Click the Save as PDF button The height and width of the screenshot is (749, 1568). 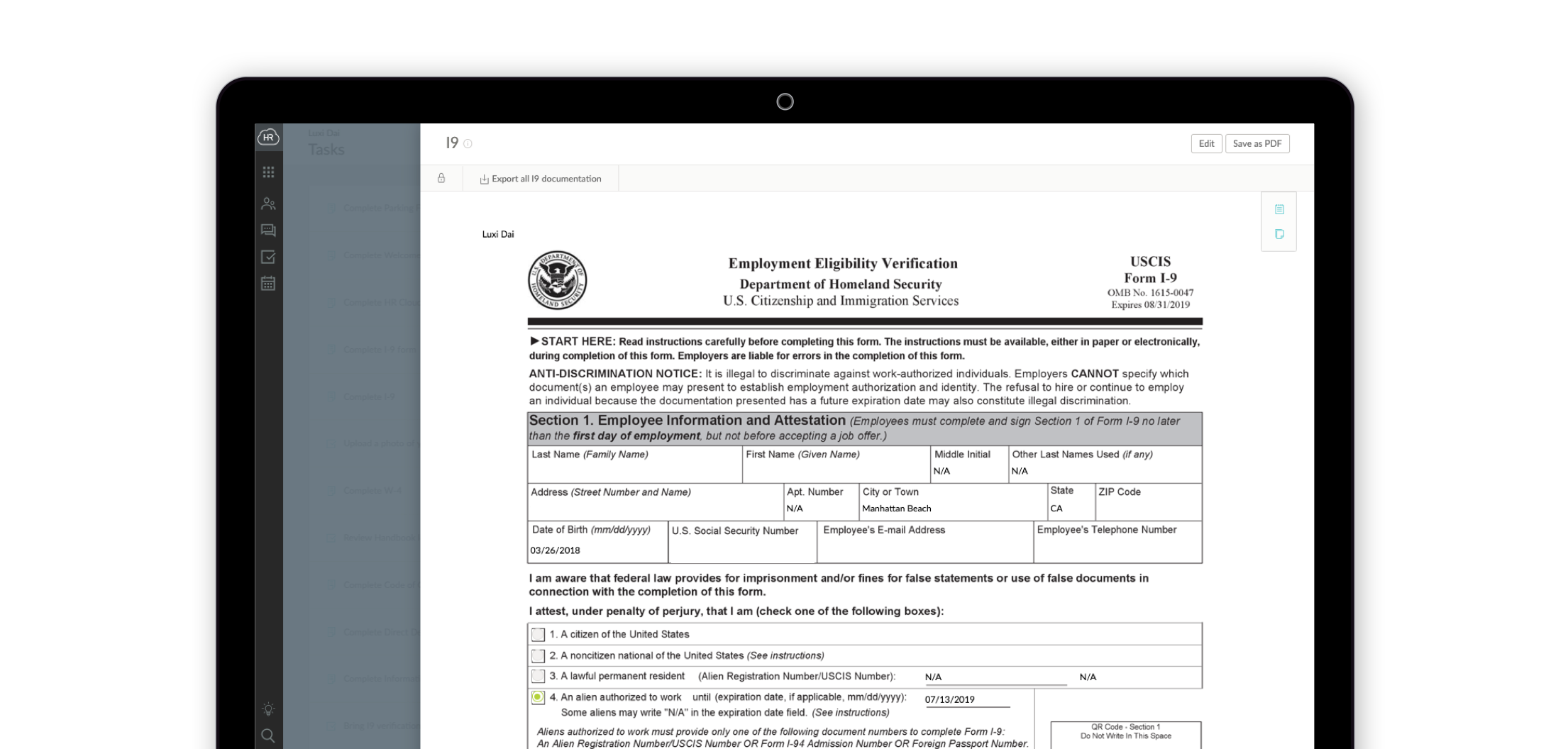[x=1257, y=143]
